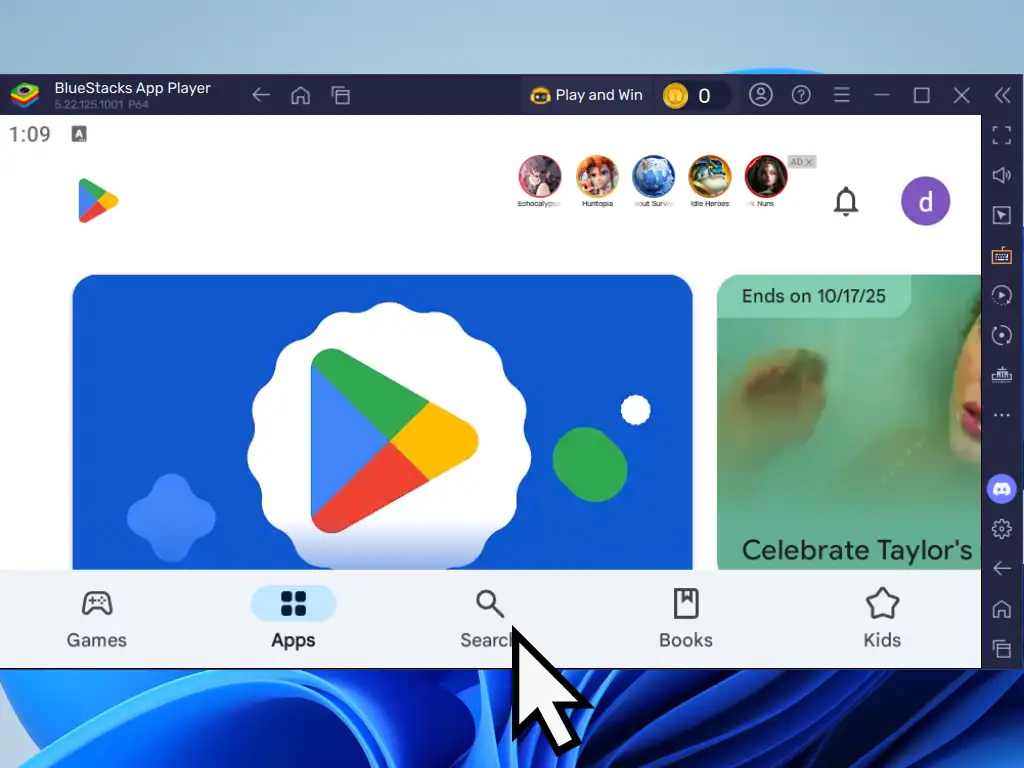Open BlueStacks settings gear in sidebar
This screenshot has width=1024, height=768.
pyautogui.click(x=1001, y=529)
